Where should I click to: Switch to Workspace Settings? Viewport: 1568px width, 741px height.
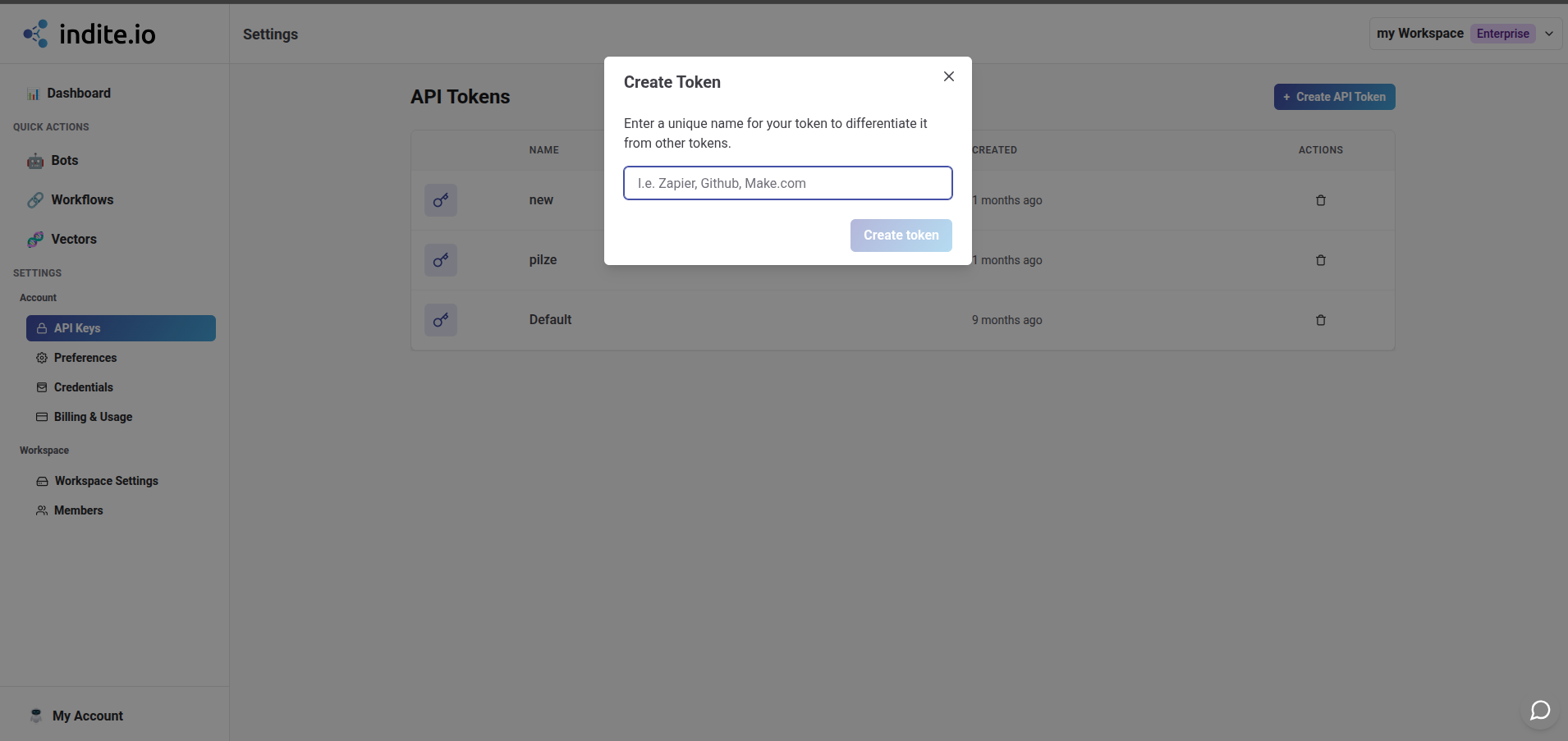pos(106,480)
